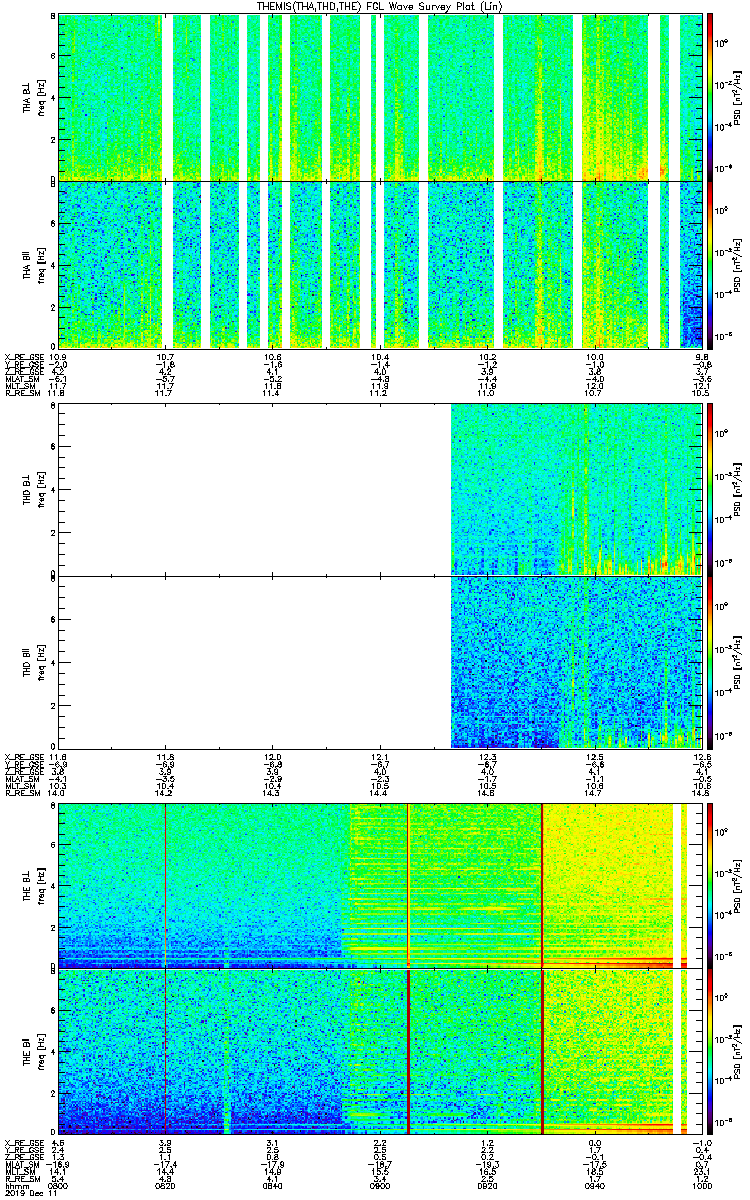Click the dark vertical line in THE B⊥ near 0930
This screenshot has height=1200, width=750.
[541, 886]
